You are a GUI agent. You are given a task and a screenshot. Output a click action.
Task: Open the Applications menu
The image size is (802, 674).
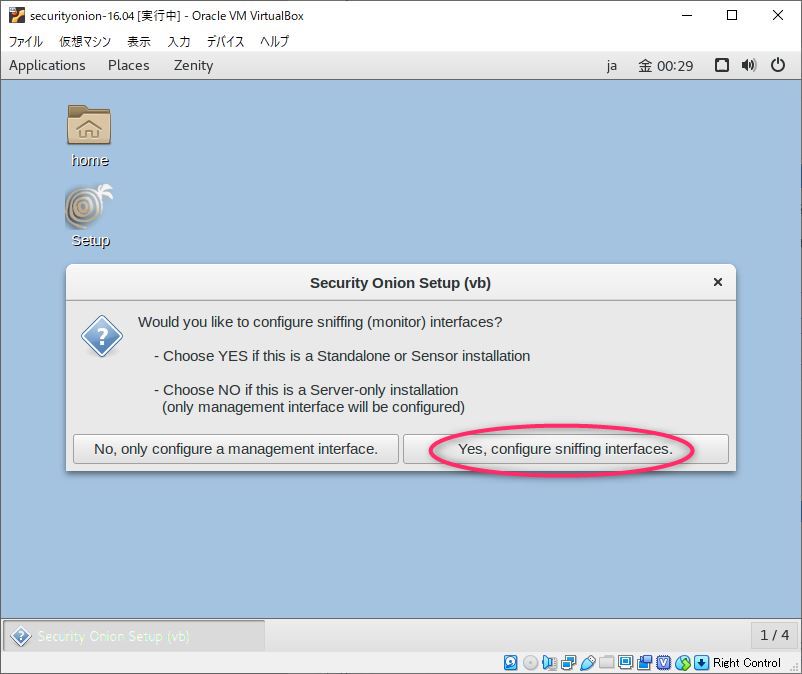47,65
